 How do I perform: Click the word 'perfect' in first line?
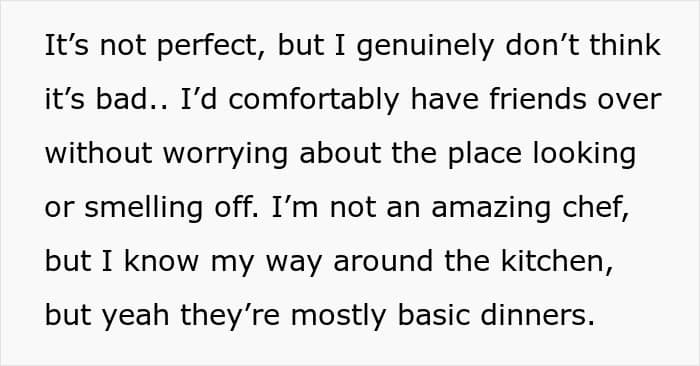pos(208,46)
